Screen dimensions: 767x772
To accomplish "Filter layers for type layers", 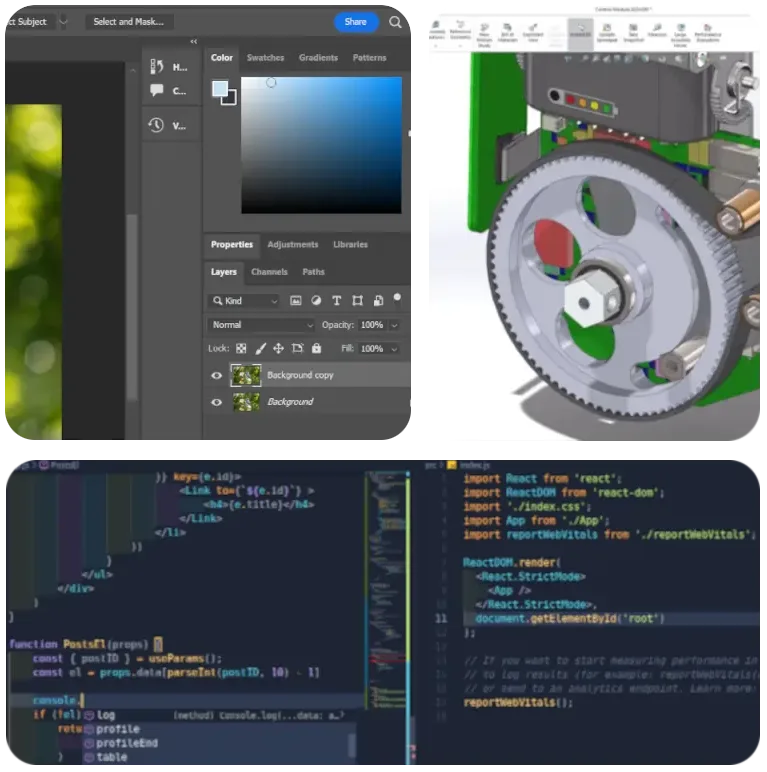I will click(x=337, y=301).
